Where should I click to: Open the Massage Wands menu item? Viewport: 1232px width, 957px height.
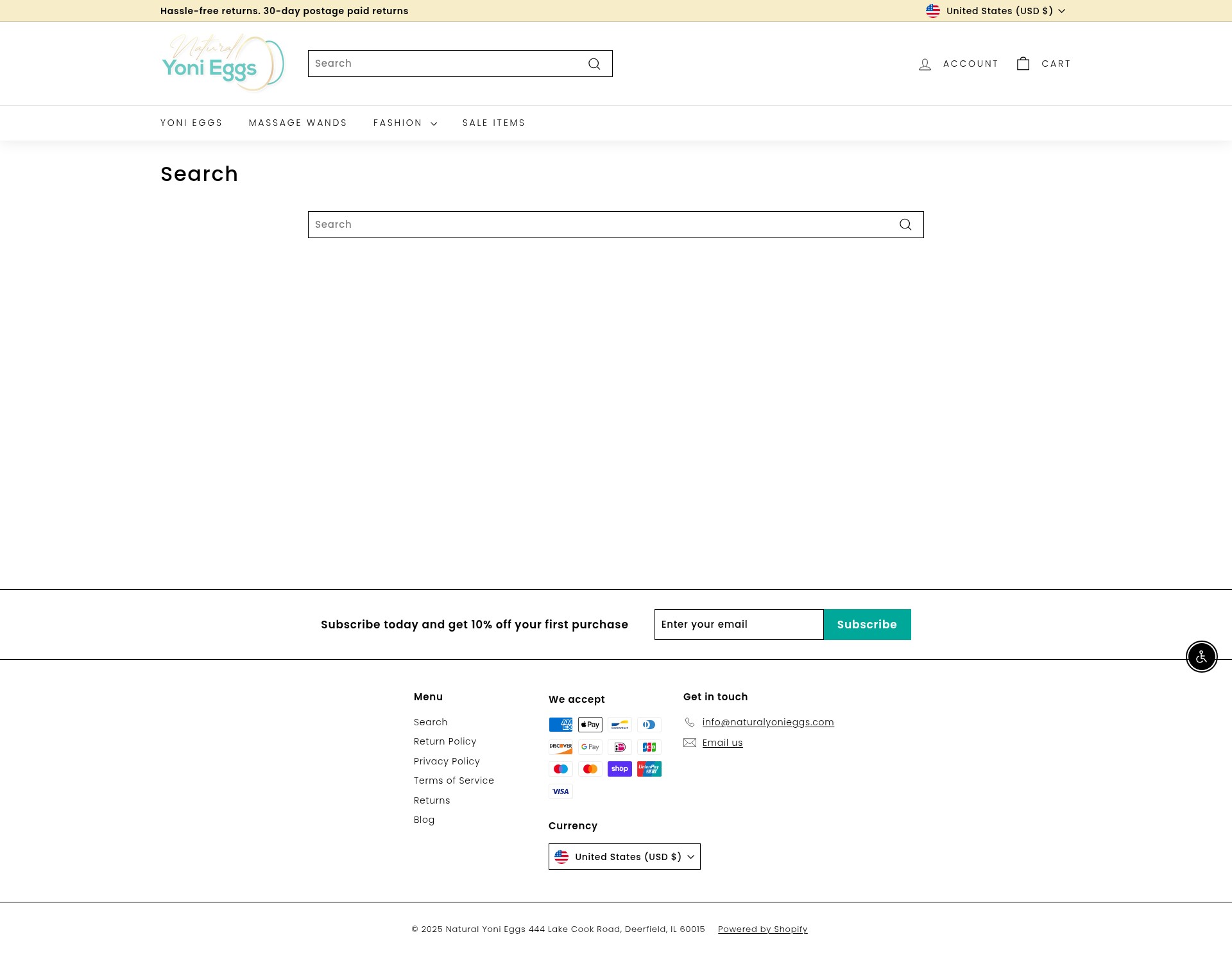coord(298,123)
